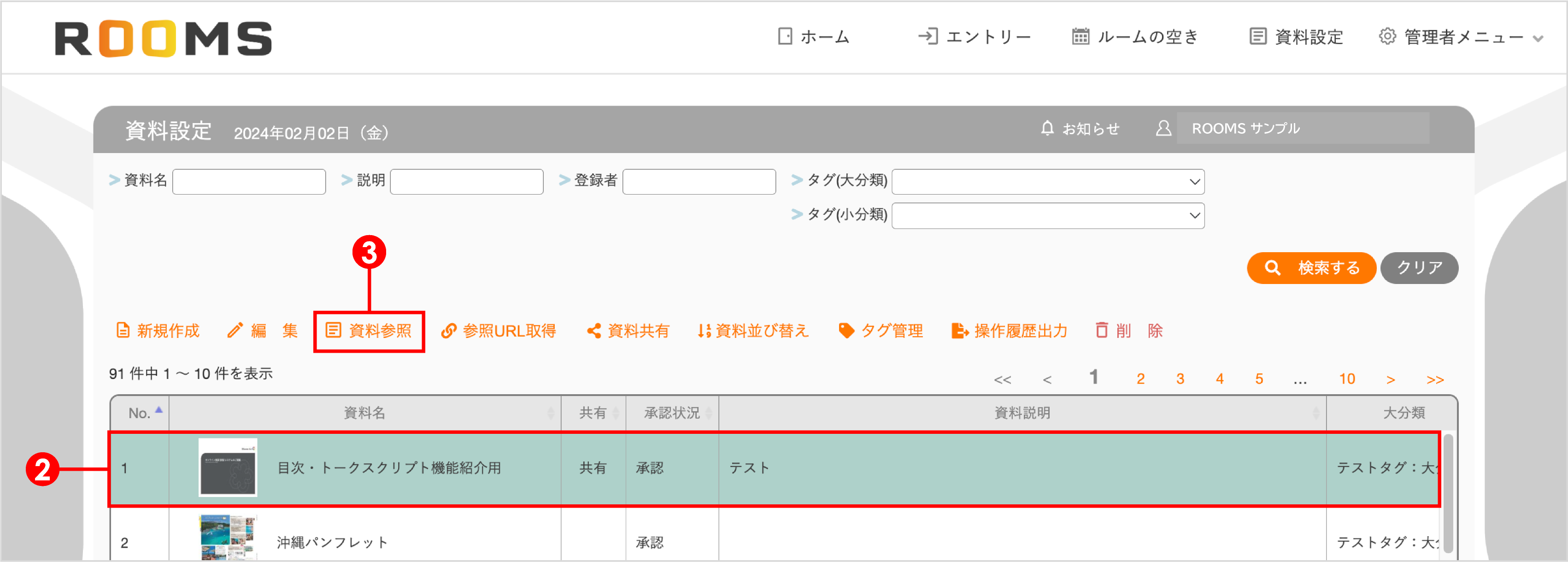Sort by the 共有 column header
This screenshot has height=562, width=1568.
pos(593,413)
